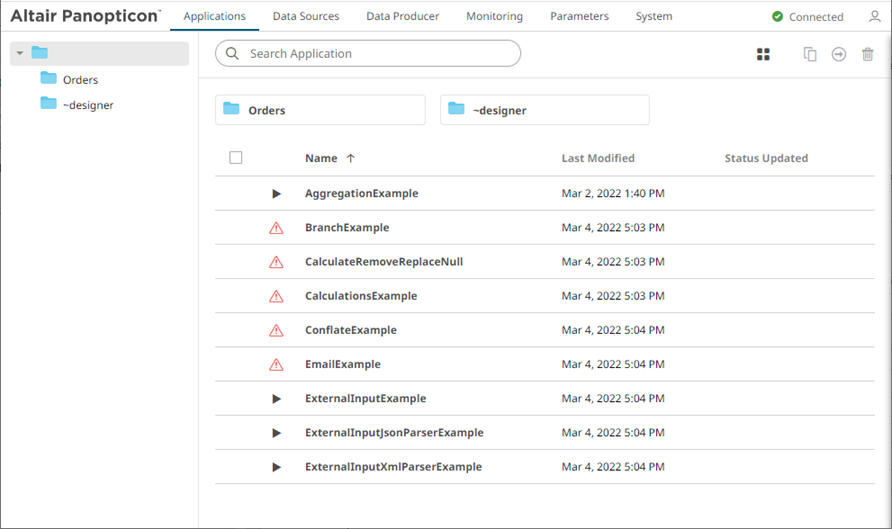
Task: Open the Data Sources tab
Action: (x=305, y=17)
